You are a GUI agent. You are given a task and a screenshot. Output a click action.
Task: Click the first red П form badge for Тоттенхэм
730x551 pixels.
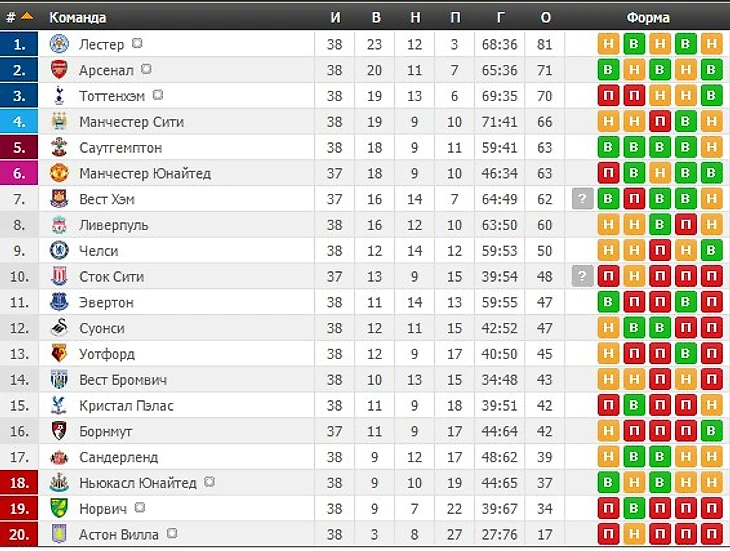[x=608, y=96]
